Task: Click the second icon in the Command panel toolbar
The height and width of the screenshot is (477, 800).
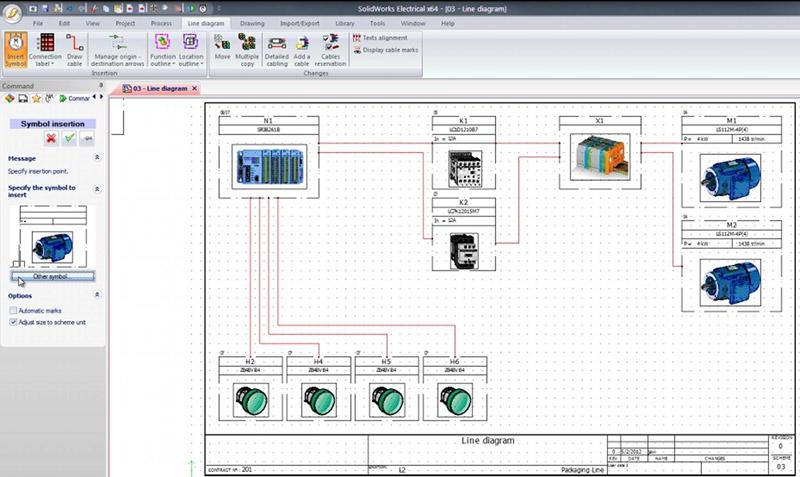Action: 23,98
